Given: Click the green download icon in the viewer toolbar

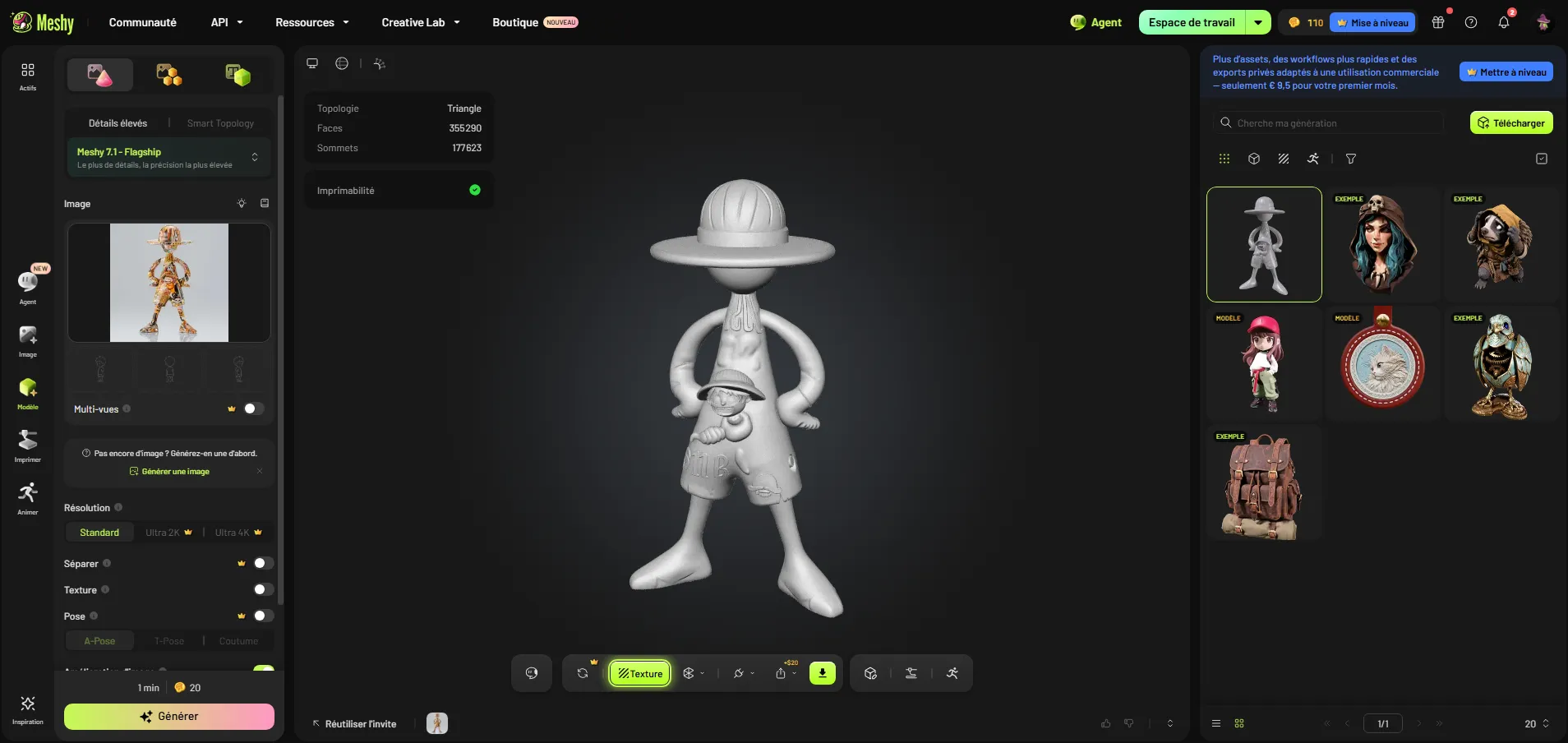Looking at the screenshot, I should pyautogui.click(x=823, y=673).
